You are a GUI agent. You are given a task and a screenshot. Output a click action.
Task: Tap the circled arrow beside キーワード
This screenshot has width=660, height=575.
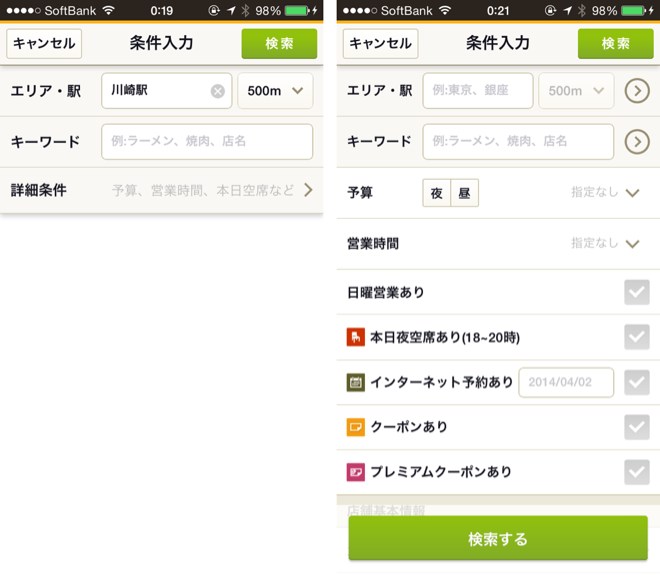tap(637, 142)
